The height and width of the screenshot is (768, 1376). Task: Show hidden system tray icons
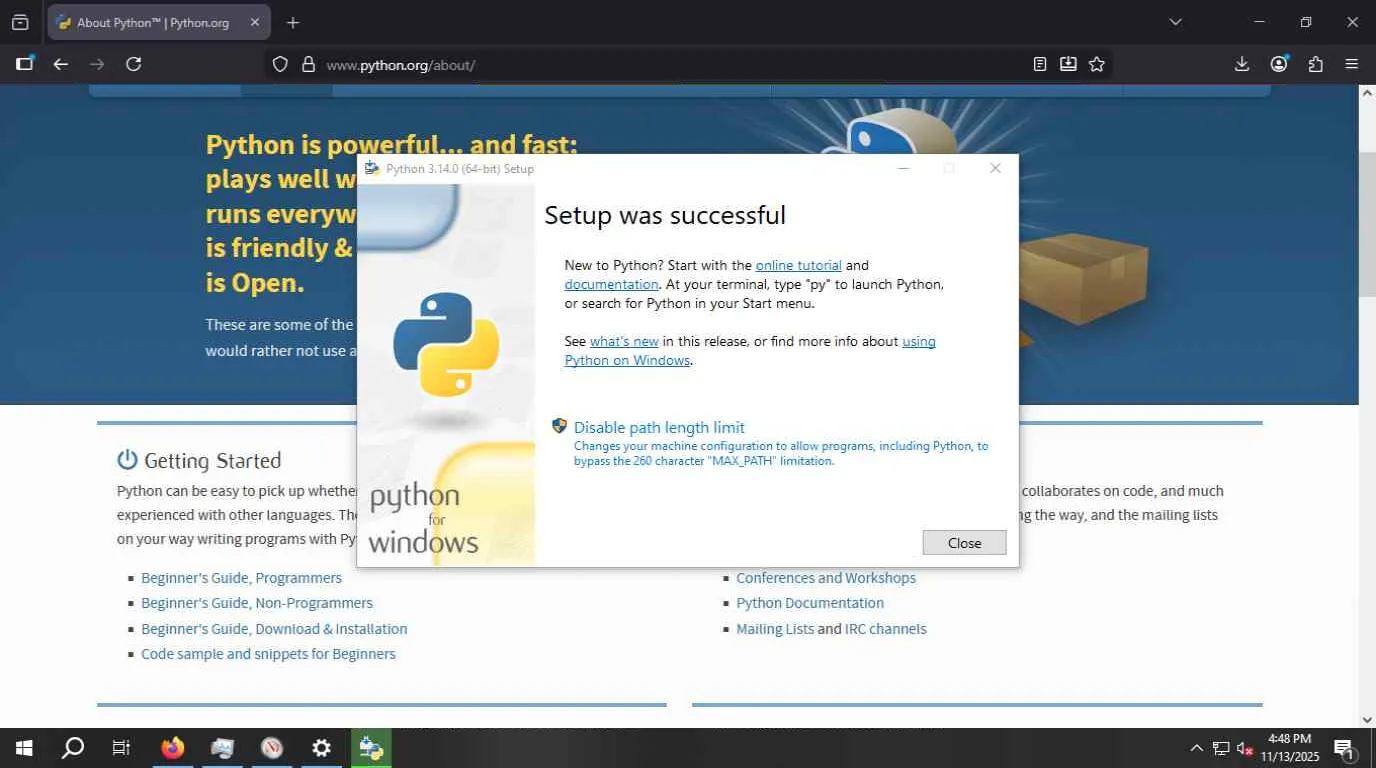(1196, 748)
